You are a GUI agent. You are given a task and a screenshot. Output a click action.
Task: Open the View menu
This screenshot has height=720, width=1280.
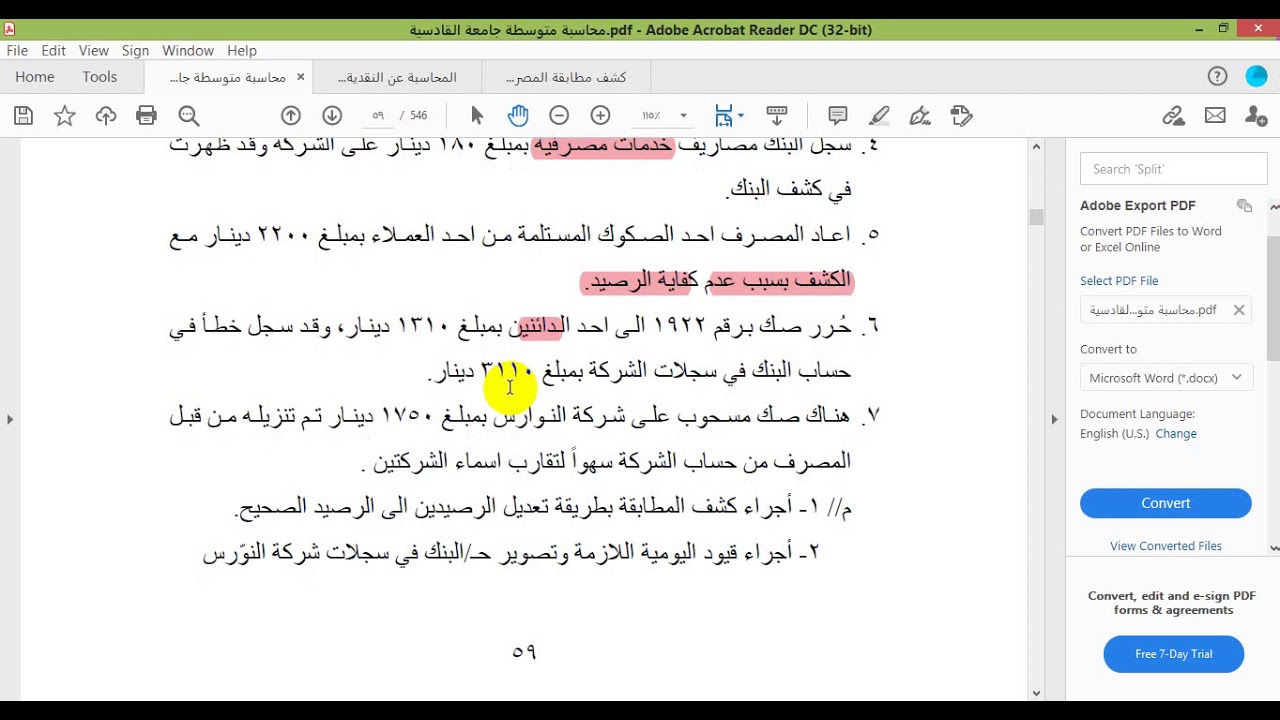coord(93,50)
